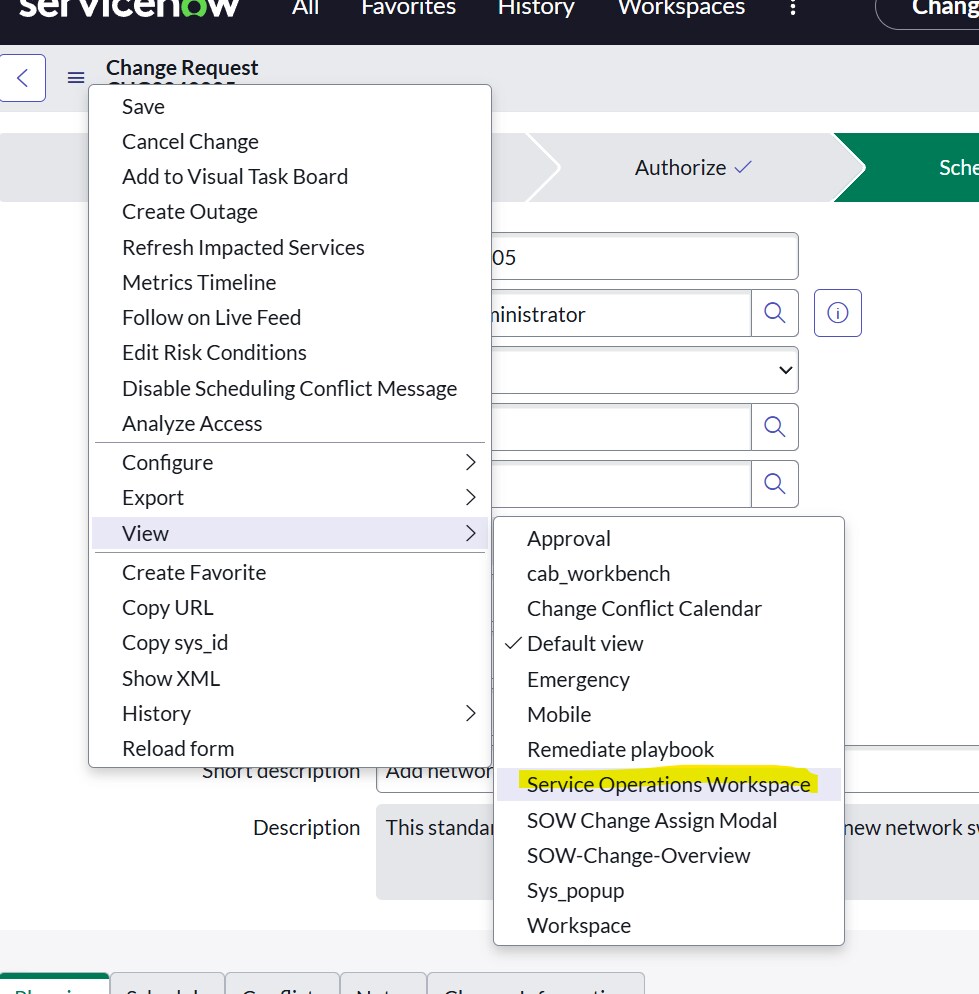Click the info icon beside administrator field
The image size is (979, 994).
[x=838, y=313]
